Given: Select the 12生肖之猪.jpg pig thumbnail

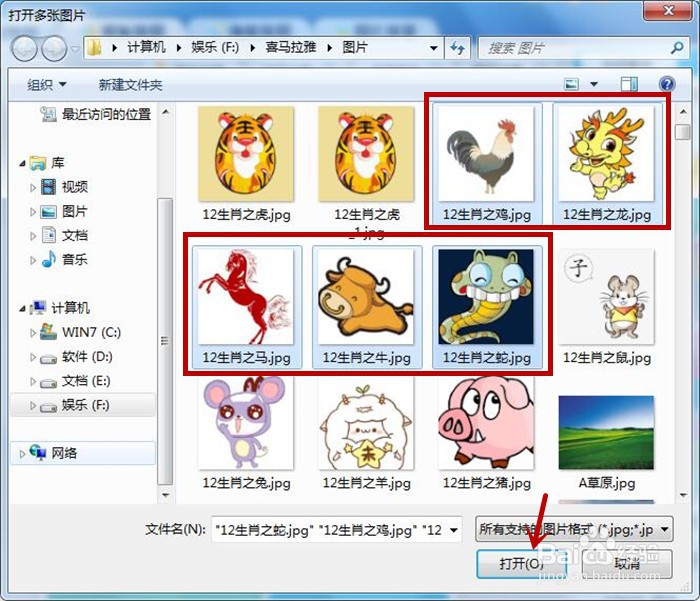Looking at the screenshot, I should pos(486,422).
